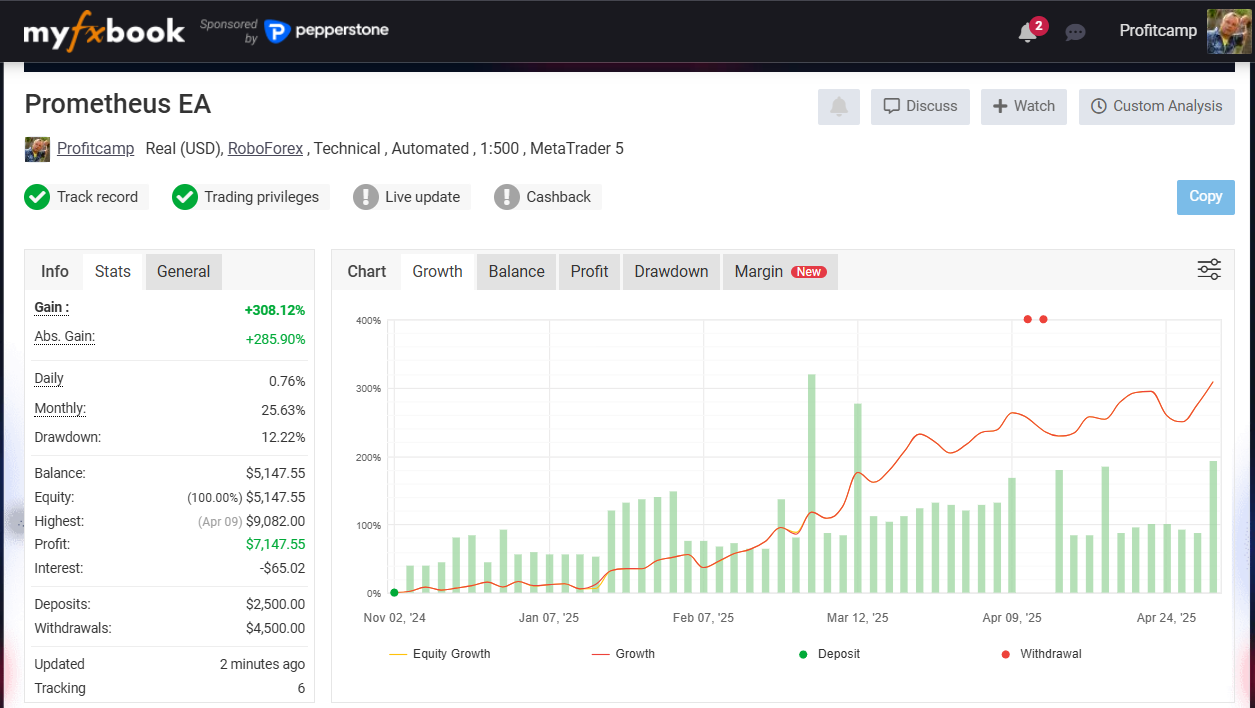Open chart settings sliders icon
1255x708 pixels.
coord(1209,270)
